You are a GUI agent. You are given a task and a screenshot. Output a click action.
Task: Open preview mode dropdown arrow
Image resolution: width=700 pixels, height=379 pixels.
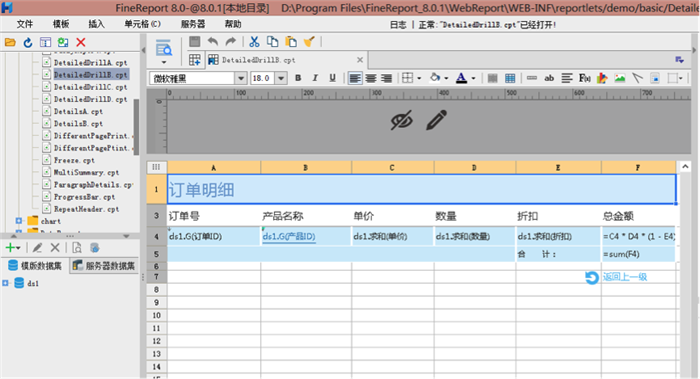pyautogui.click(x=163, y=62)
